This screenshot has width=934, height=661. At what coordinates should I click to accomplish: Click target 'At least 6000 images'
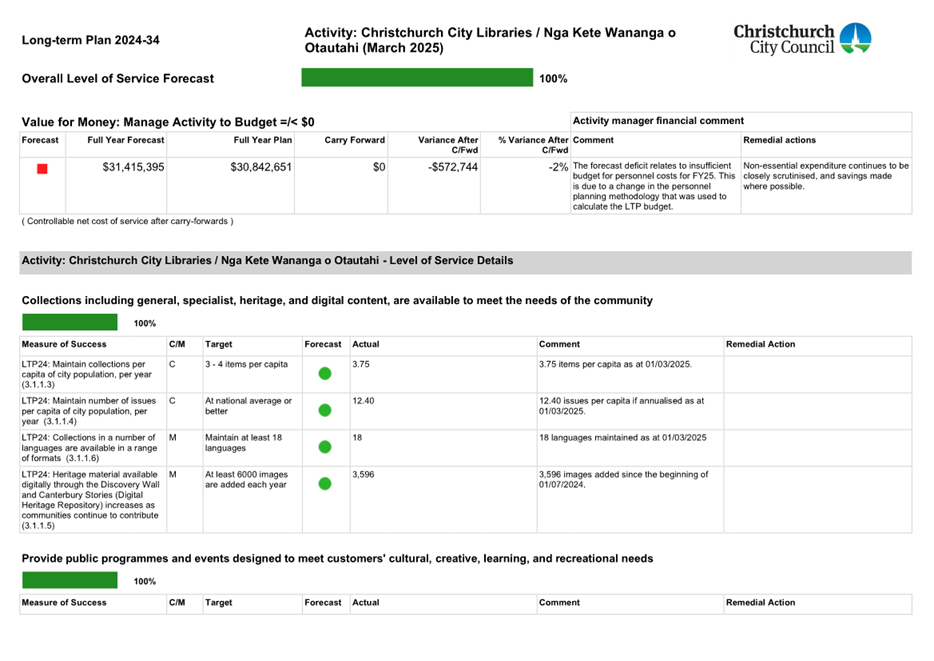[x=246, y=479]
